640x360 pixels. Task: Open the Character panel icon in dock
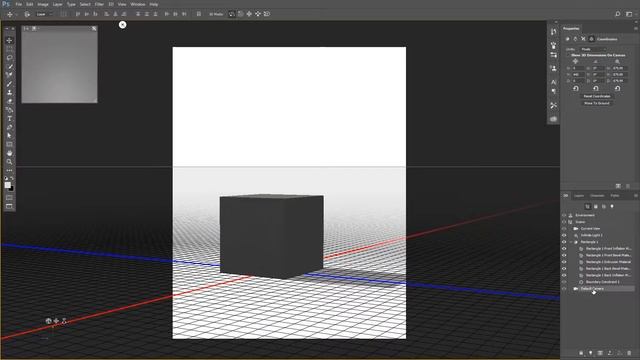pyautogui.click(x=553, y=82)
